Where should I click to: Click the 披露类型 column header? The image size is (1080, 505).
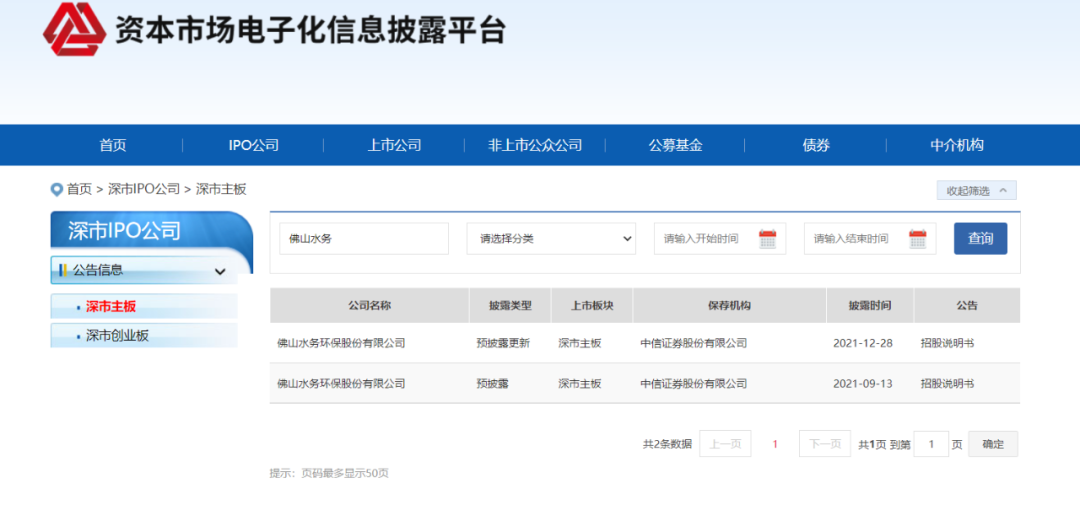coord(510,305)
